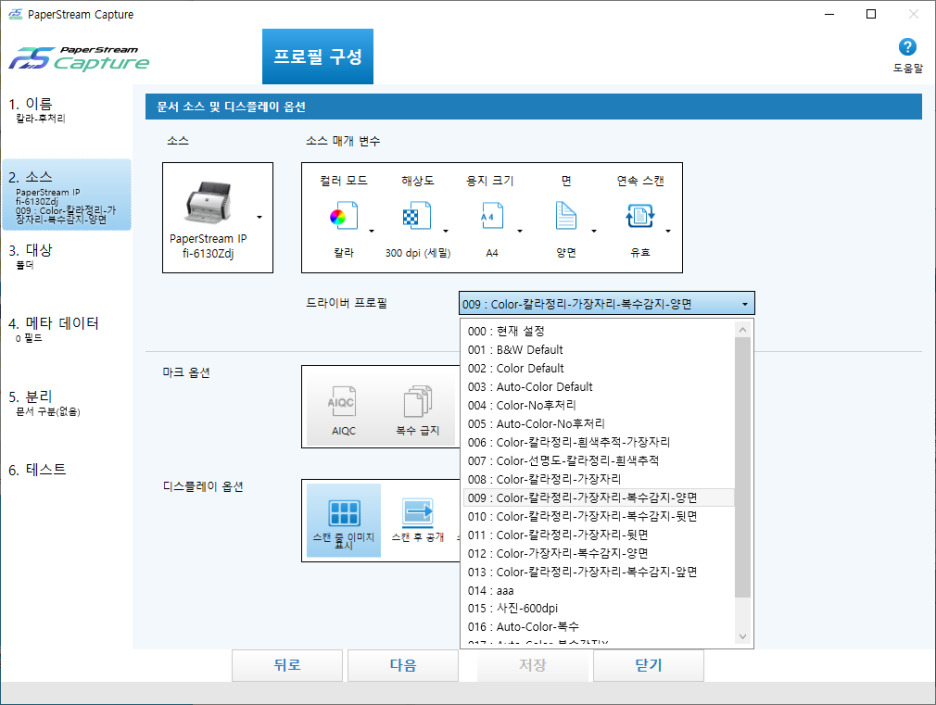
Task: Go to step 2. 소스
Action: [67, 195]
